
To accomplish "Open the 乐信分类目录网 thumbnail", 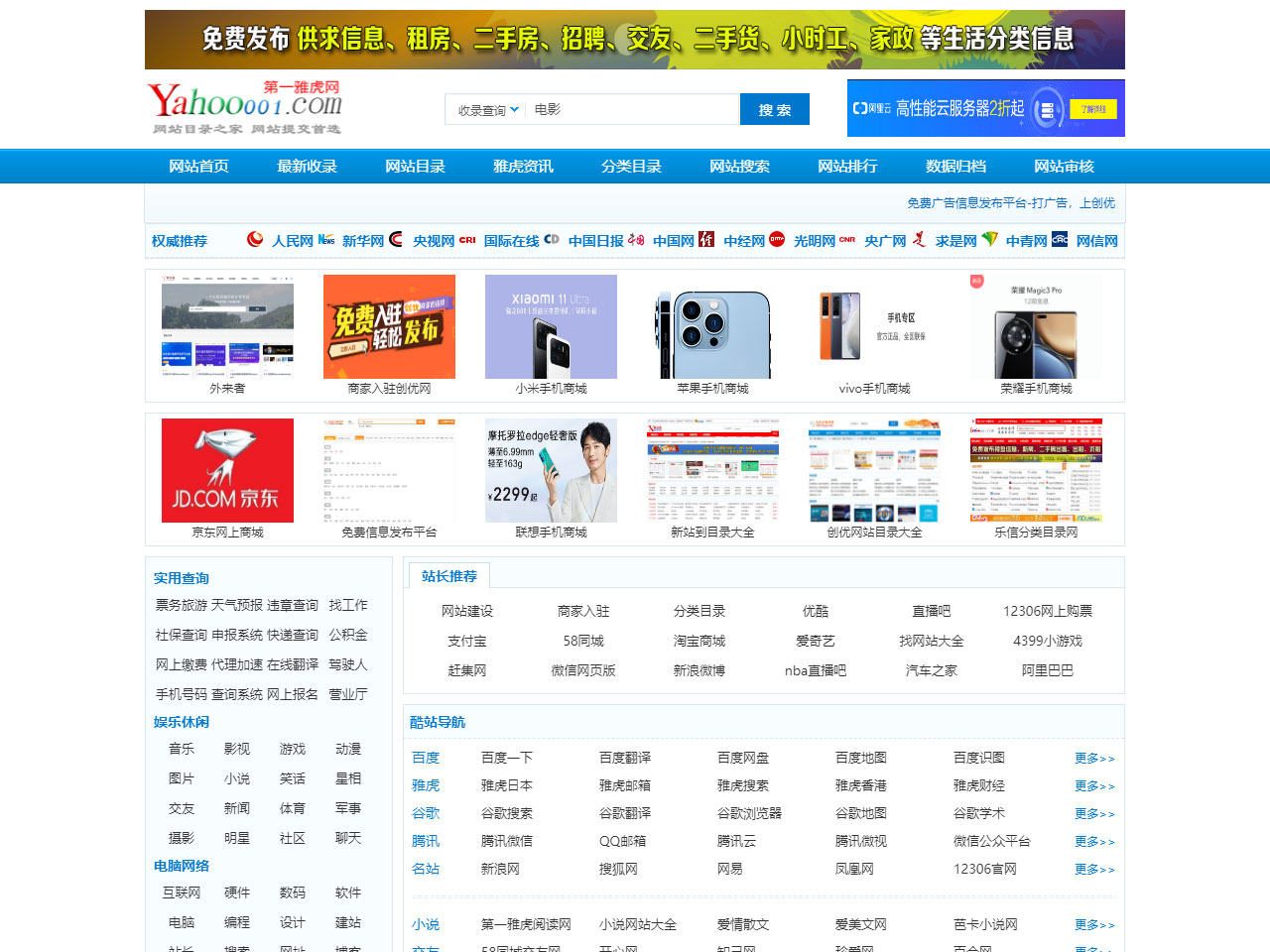I will (x=1036, y=471).
